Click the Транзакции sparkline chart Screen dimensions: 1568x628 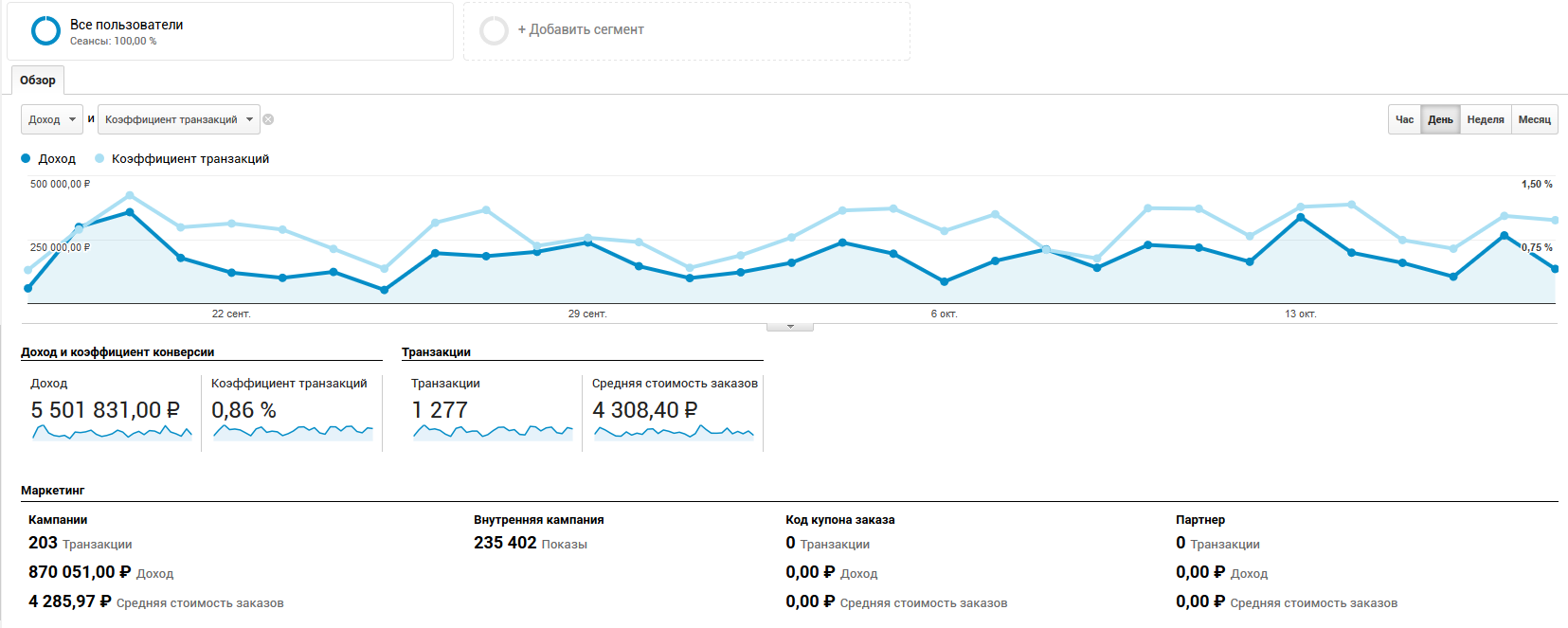(x=493, y=433)
